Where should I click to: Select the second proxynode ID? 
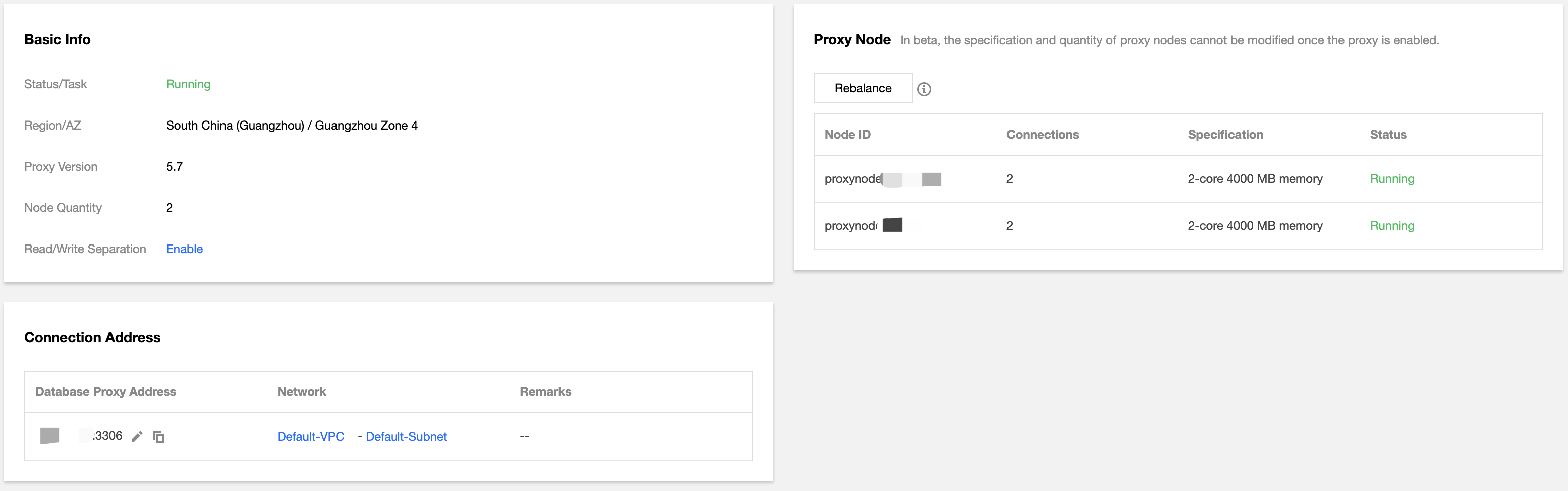tap(863, 226)
